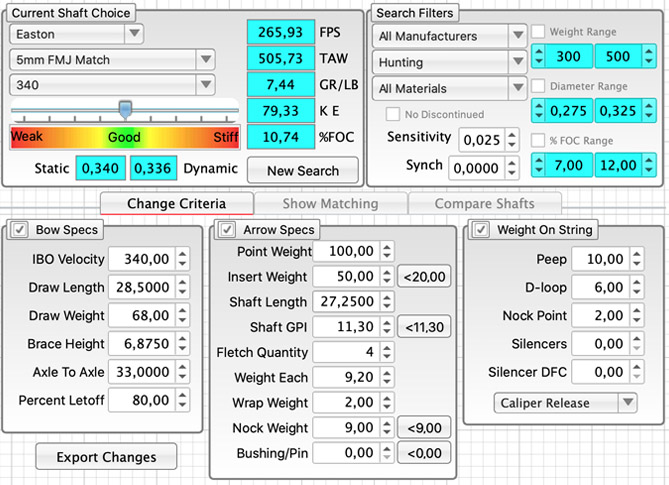669x485 pixels.
Task: Click the Axle To Axle stepper arrows
Action: (x=182, y=372)
